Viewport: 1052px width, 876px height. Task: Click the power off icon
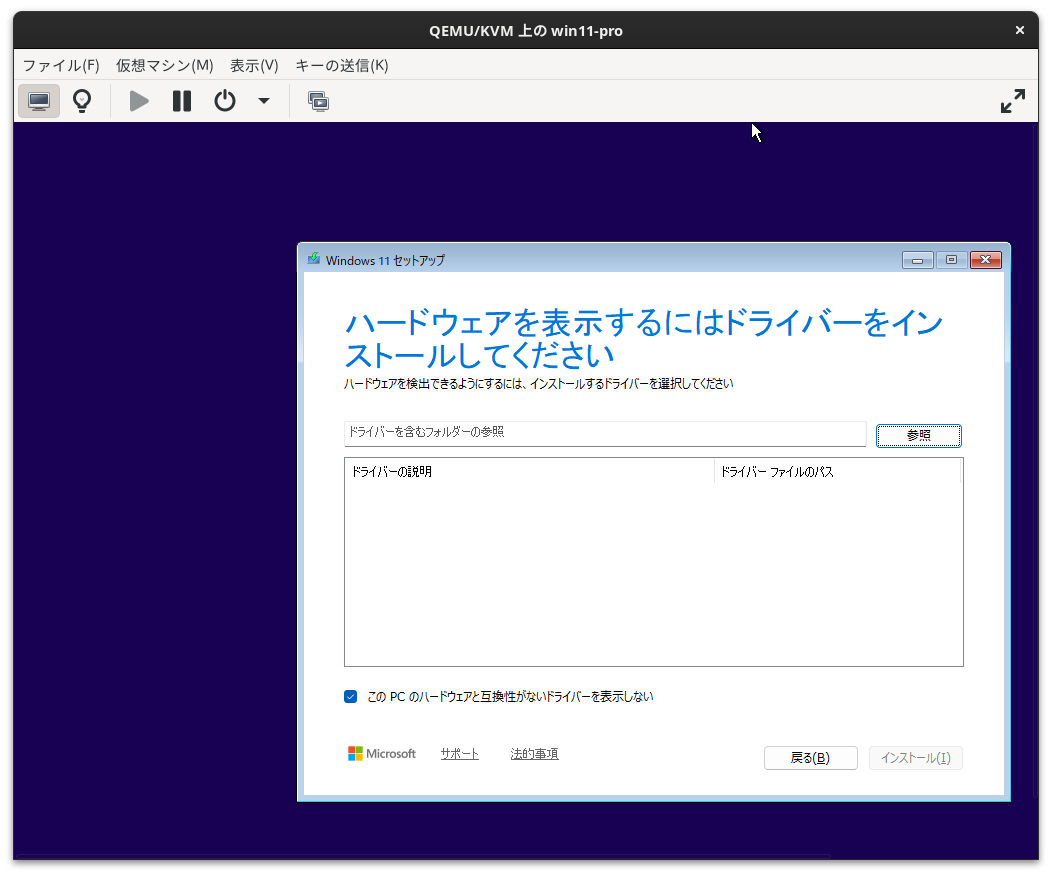[x=224, y=100]
